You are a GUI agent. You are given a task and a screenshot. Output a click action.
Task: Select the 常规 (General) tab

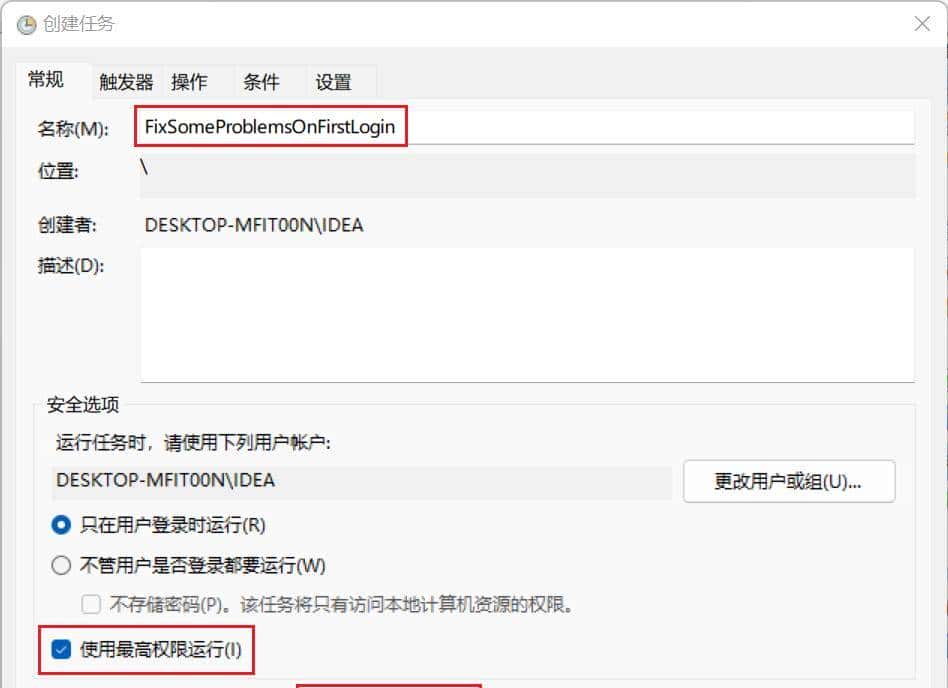click(46, 82)
